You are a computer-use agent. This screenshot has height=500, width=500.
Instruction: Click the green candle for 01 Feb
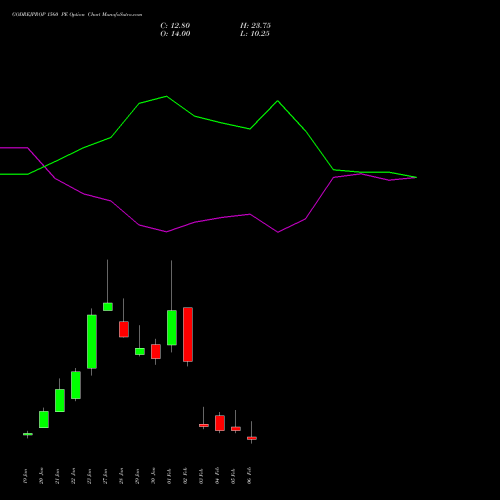point(172,328)
